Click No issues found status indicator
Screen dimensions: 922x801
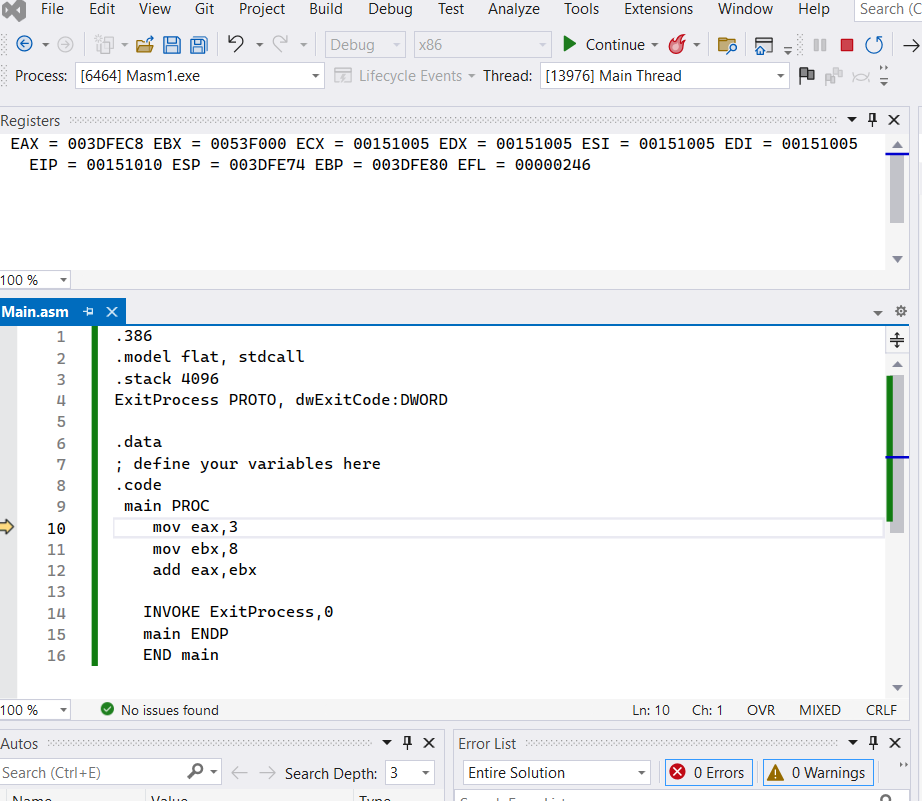[159, 710]
